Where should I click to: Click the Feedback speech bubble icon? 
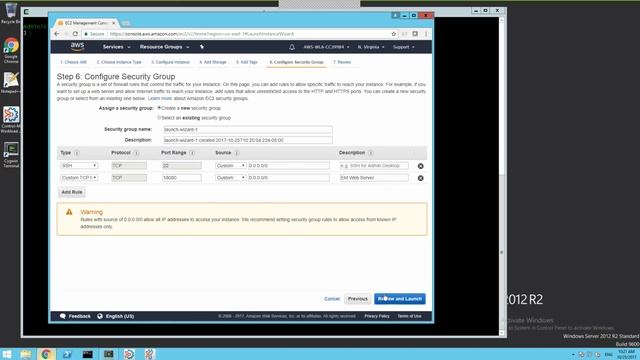click(x=62, y=316)
